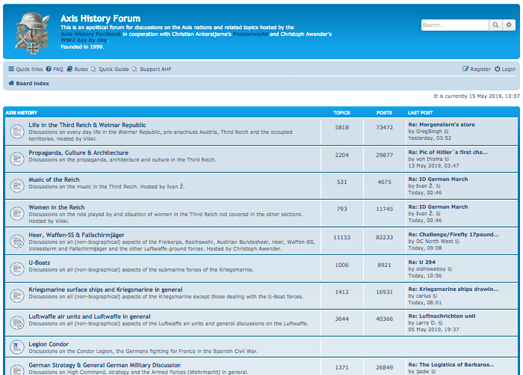523x375 pixels.
Task: Click the forum icon beside Luftwaffe air units
Action: tap(17, 322)
